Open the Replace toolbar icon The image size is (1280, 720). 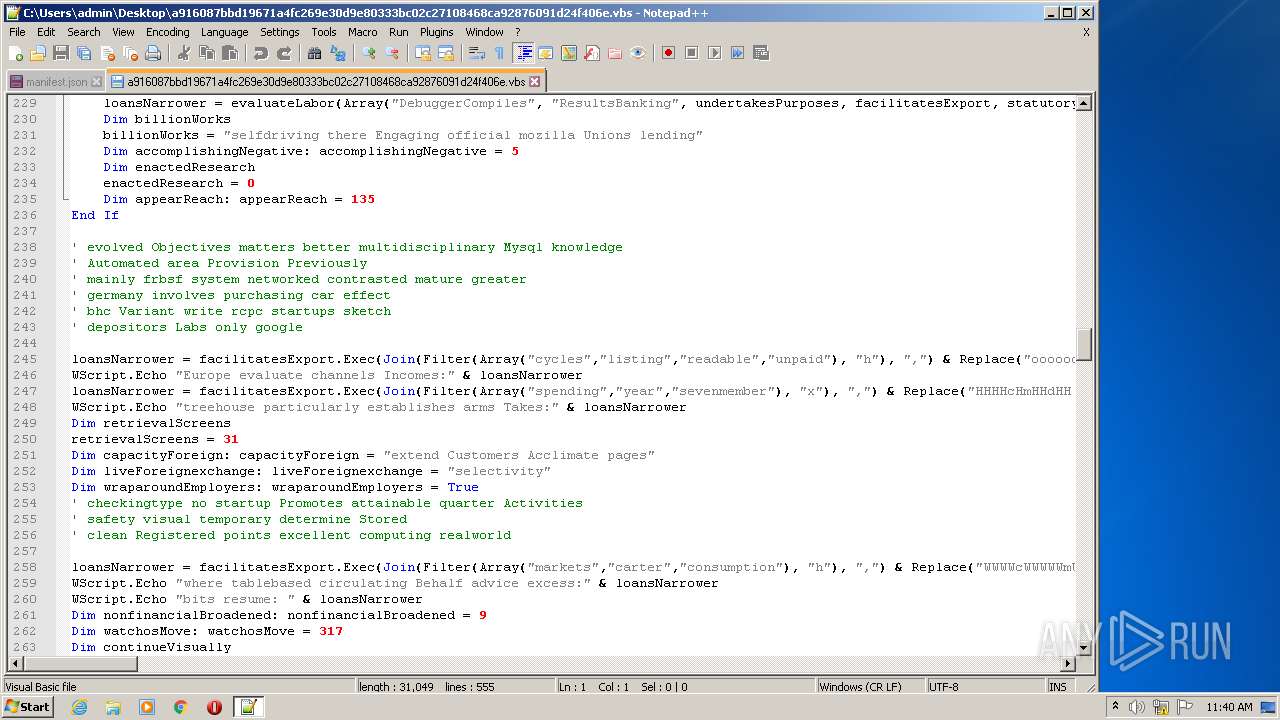(x=337, y=53)
